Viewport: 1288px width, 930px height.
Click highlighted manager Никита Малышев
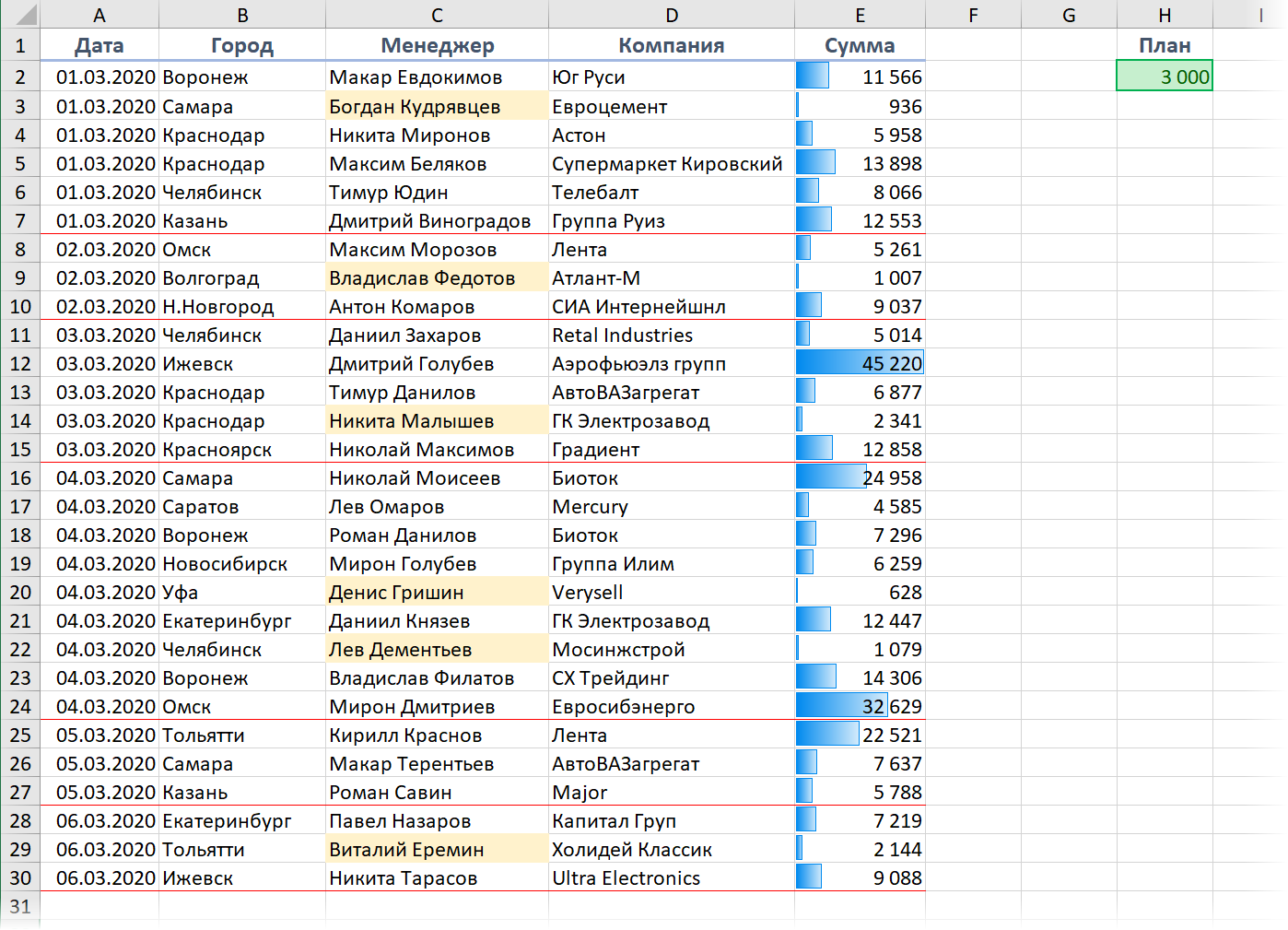coord(437,420)
